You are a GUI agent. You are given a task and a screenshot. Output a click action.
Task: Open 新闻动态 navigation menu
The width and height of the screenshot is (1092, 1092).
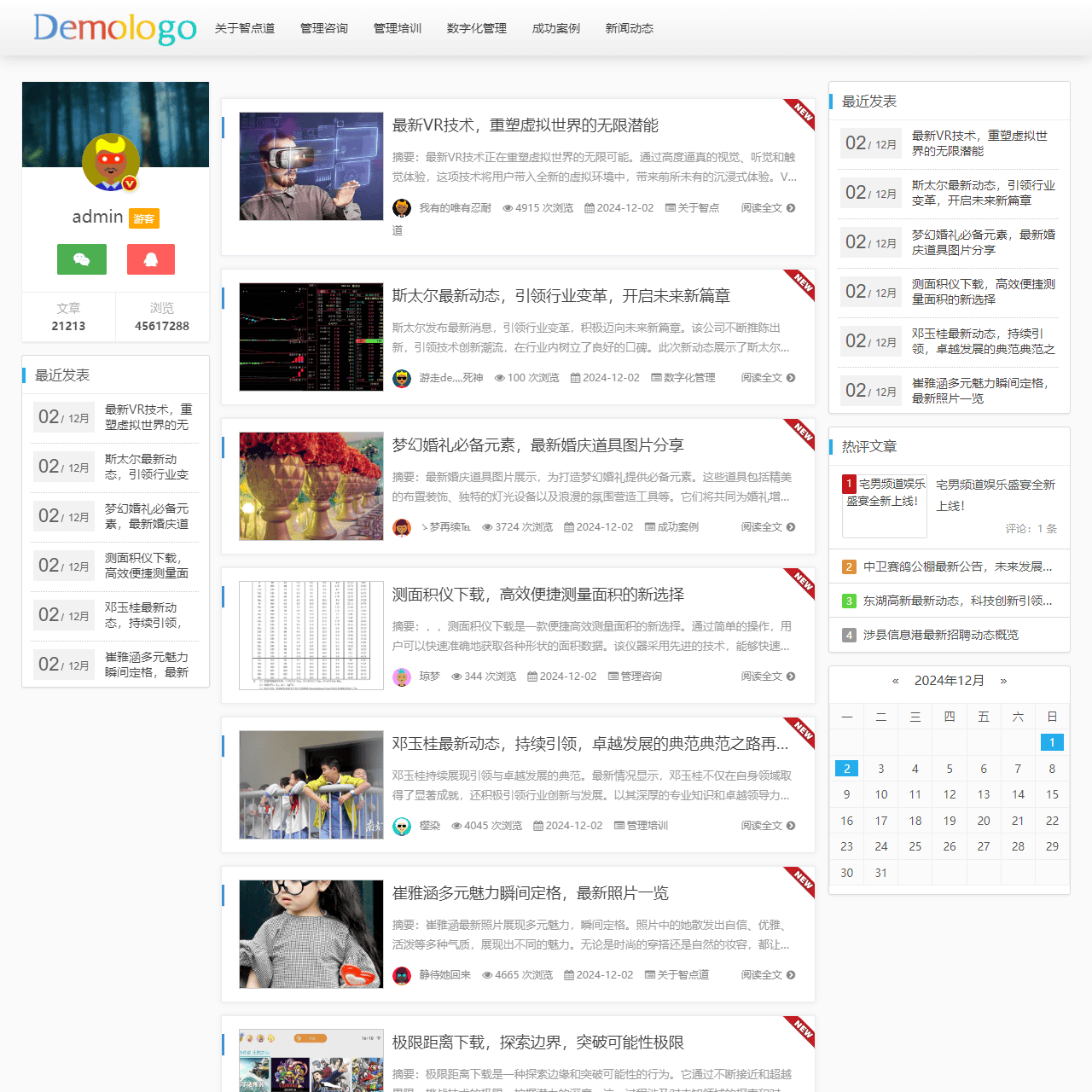630,28
